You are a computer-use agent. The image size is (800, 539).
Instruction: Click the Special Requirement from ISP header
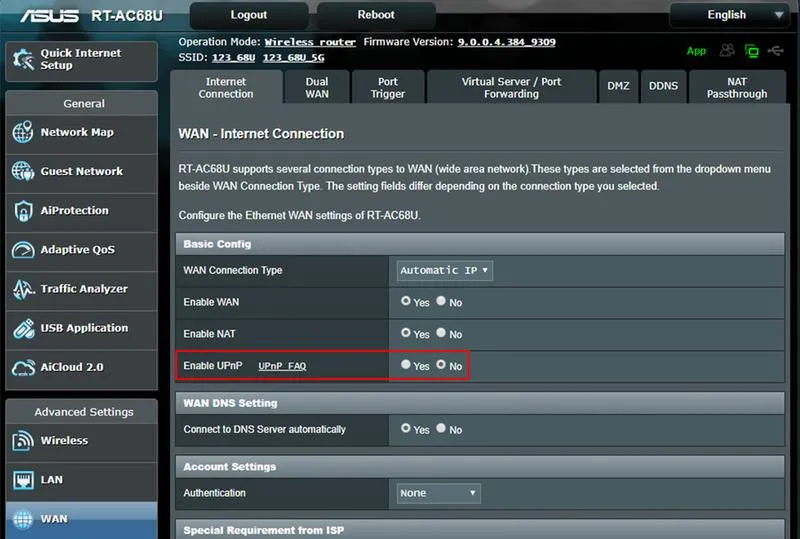point(480,530)
